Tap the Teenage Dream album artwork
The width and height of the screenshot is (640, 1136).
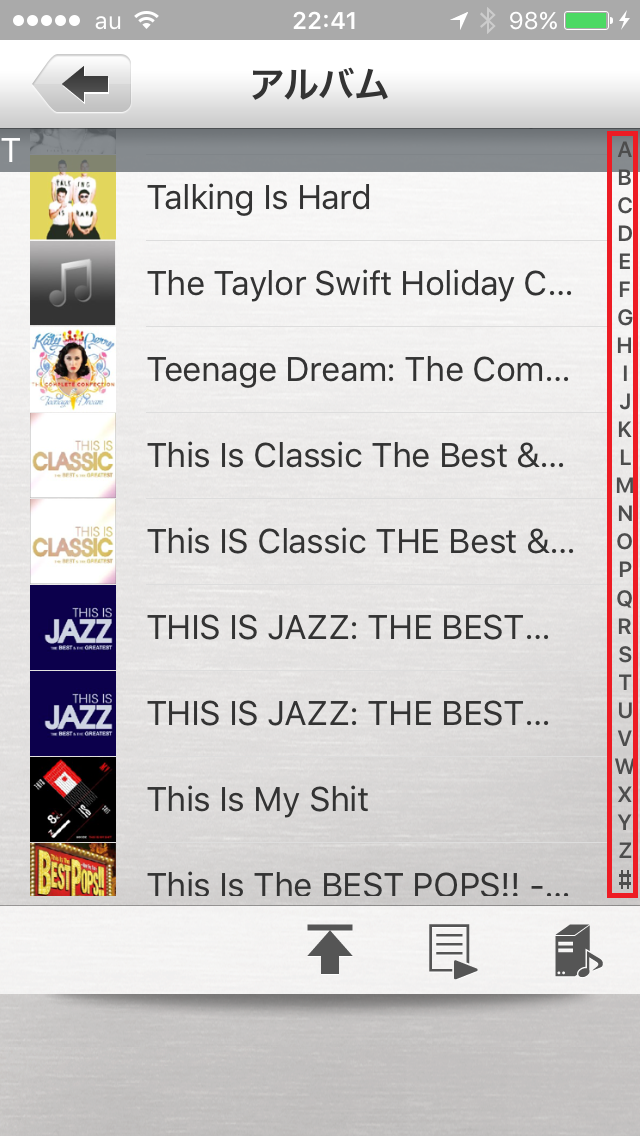click(72, 369)
